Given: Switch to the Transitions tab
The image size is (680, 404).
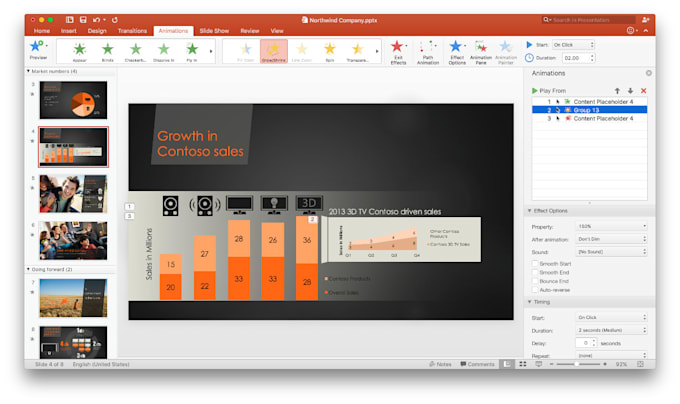Looking at the screenshot, I should point(132,30).
